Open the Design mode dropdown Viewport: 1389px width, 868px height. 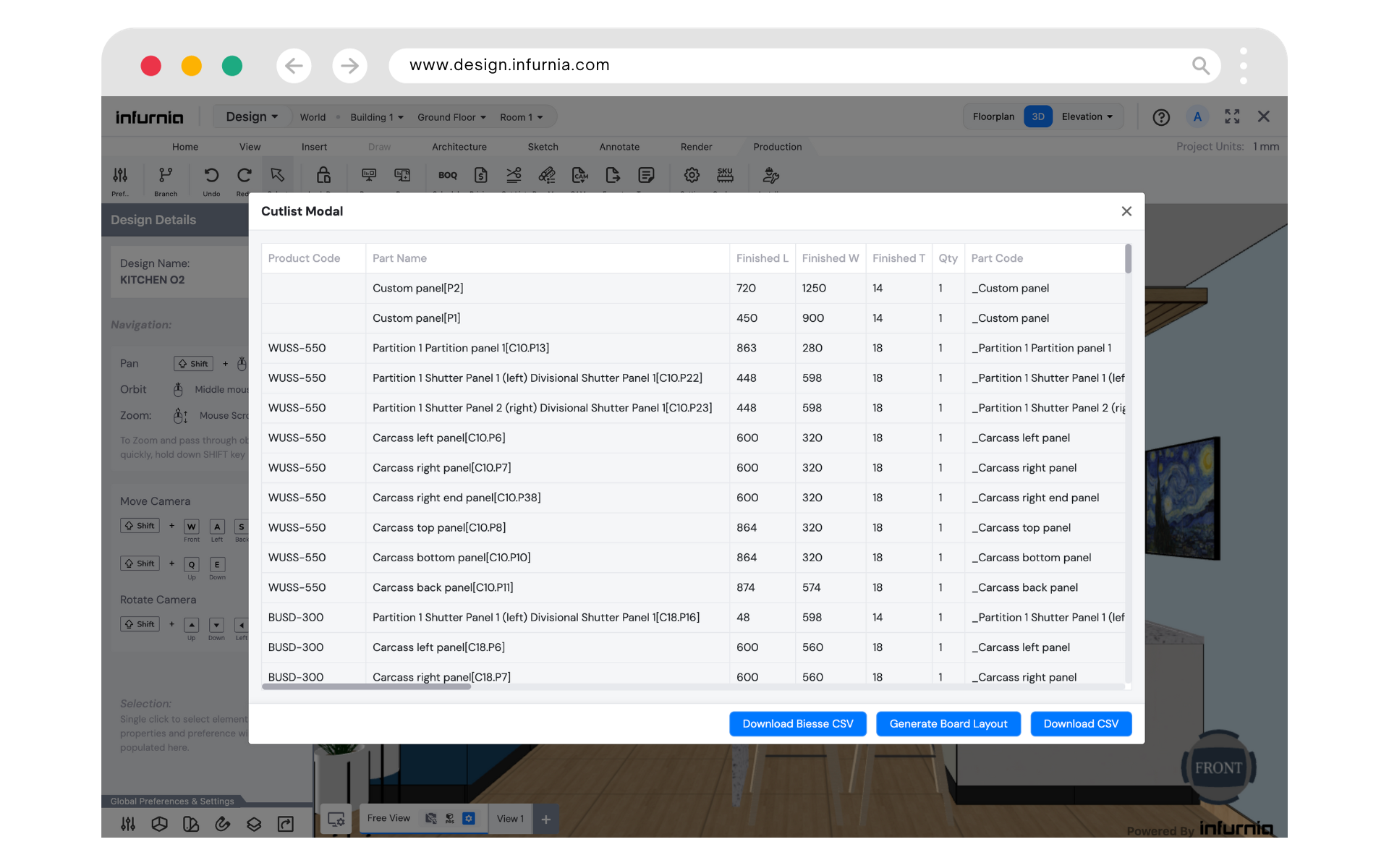coord(251,116)
